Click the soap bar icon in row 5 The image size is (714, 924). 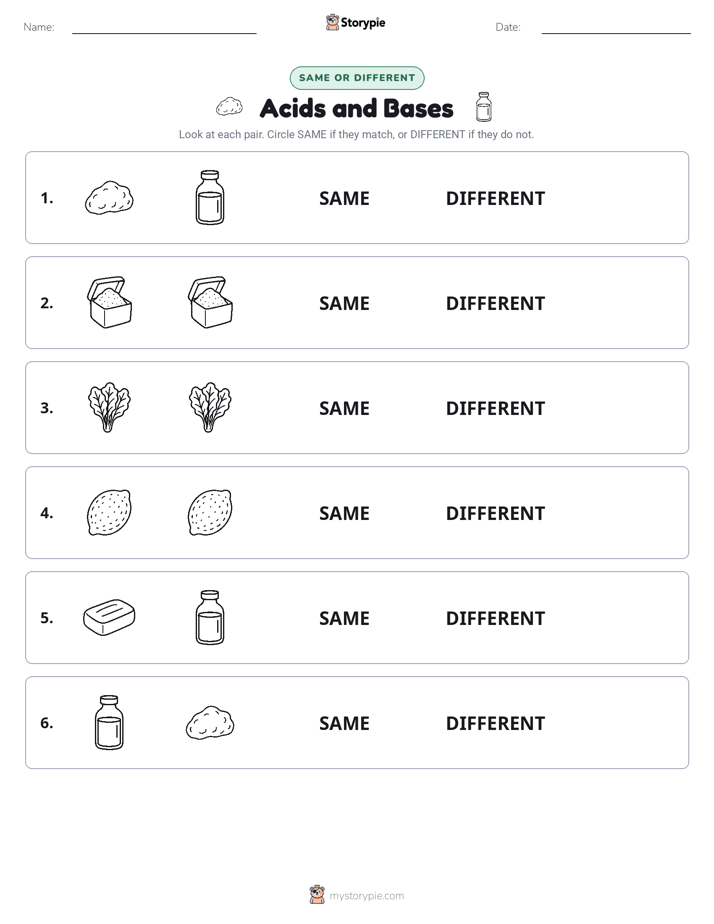pos(109,617)
